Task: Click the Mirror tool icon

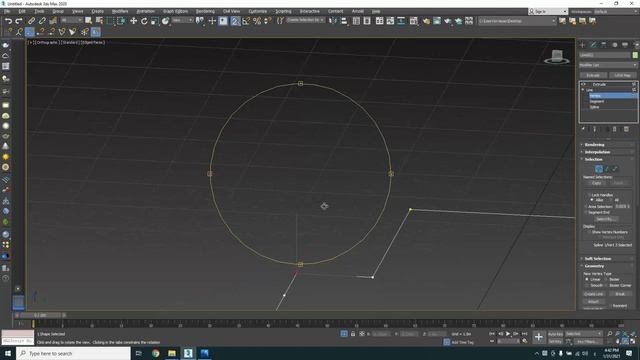Action: click(333, 21)
